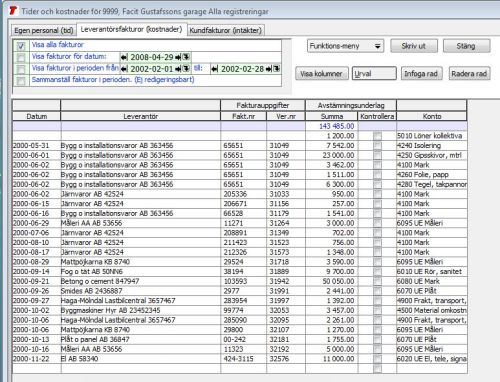Step the 2002-02-28 end date forward one day

[269, 69]
